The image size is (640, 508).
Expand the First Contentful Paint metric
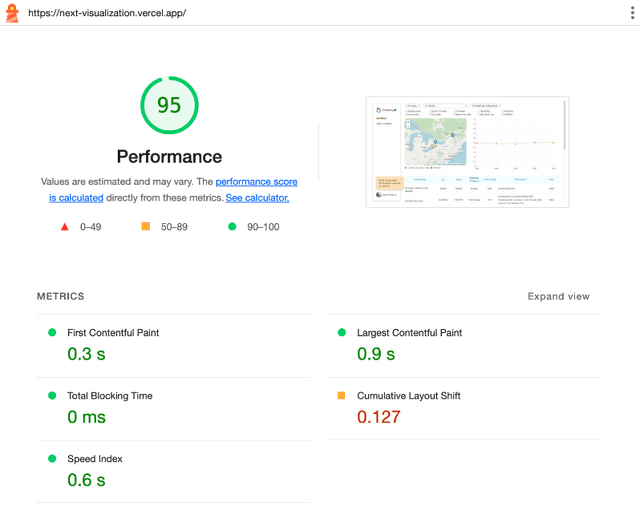173,346
